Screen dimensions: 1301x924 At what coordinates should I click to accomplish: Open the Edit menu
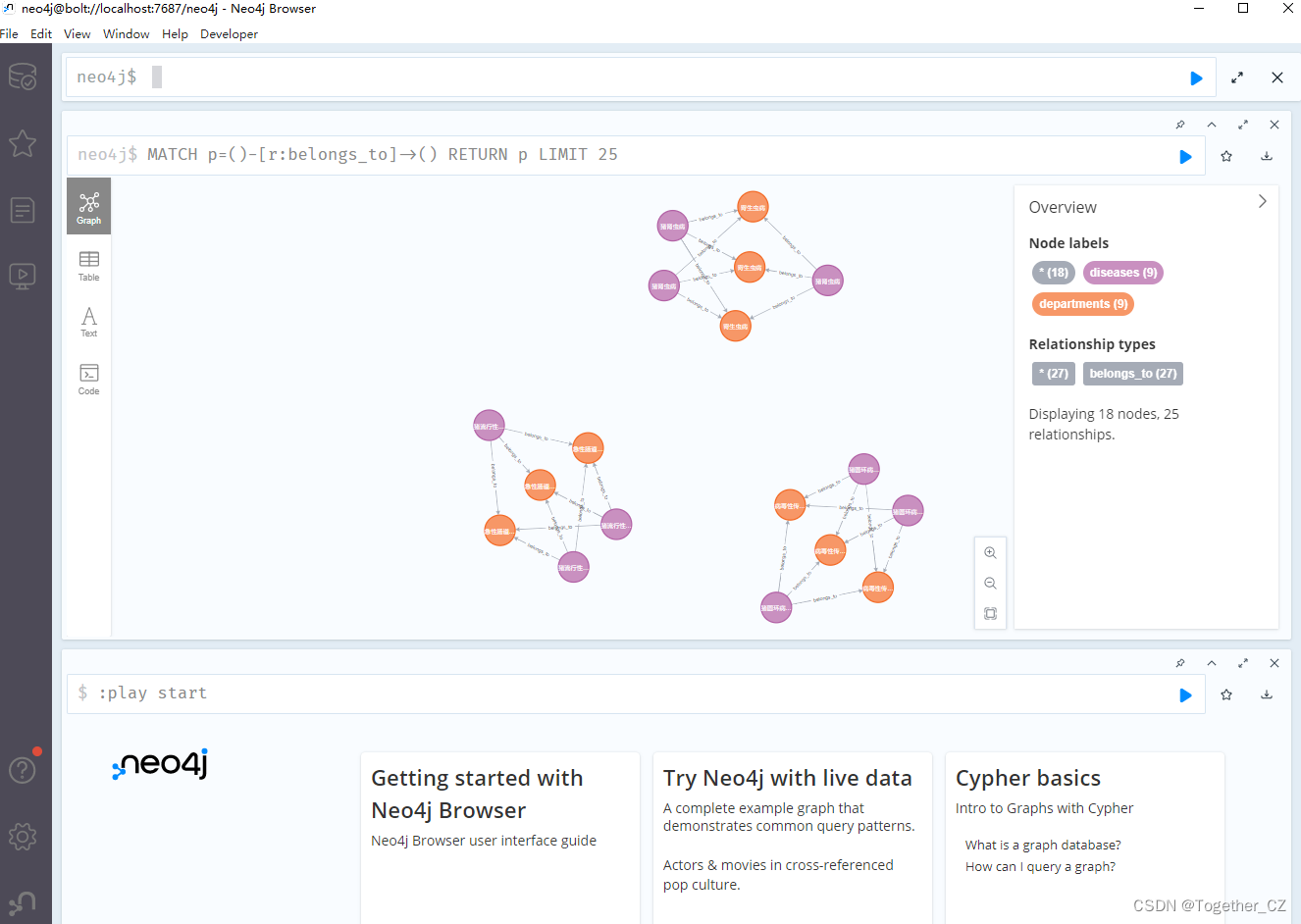tap(41, 33)
